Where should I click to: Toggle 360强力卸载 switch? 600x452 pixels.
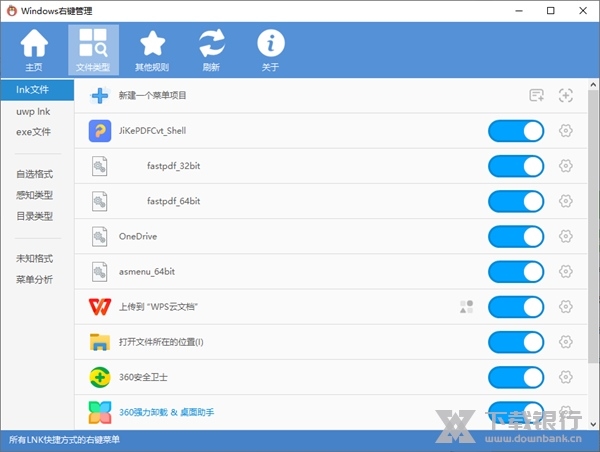click(516, 413)
